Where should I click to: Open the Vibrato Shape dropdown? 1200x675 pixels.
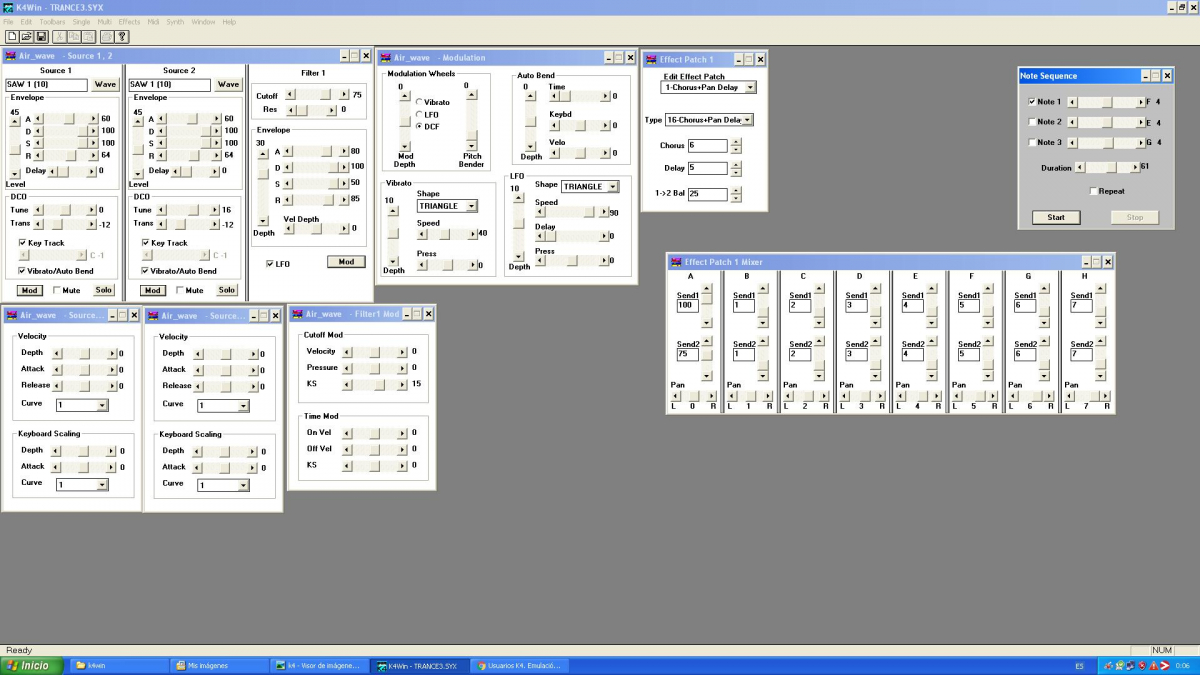coord(471,206)
